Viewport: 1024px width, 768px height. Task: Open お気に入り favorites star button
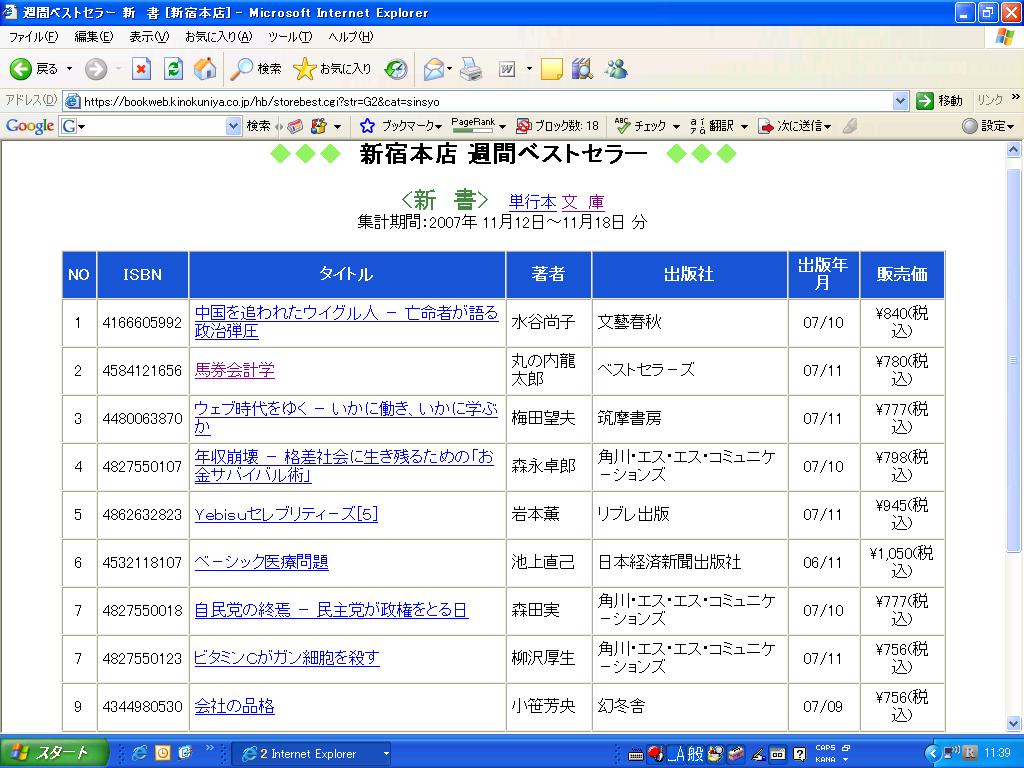click(332, 69)
